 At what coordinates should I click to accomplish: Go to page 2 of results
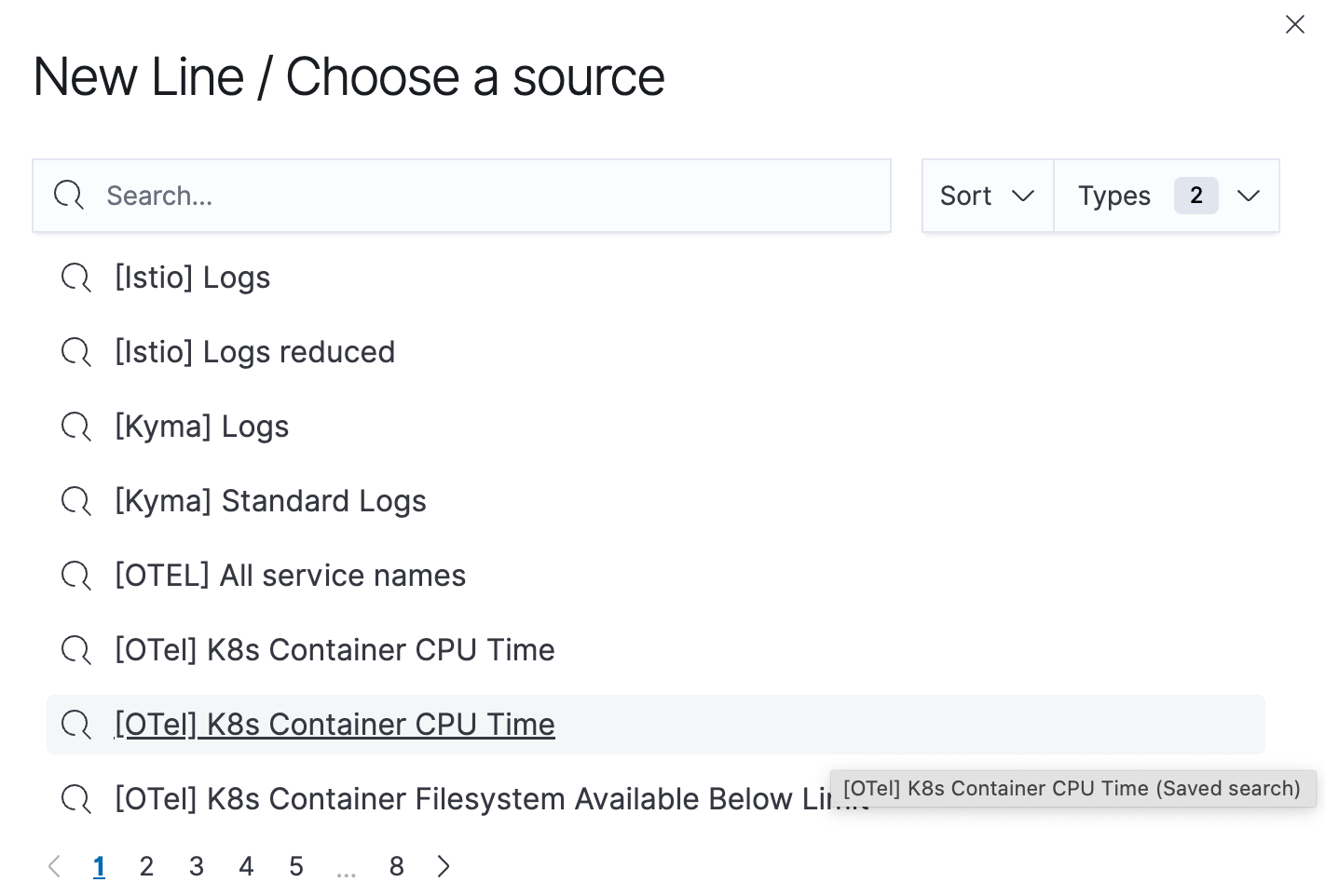pos(146,866)
